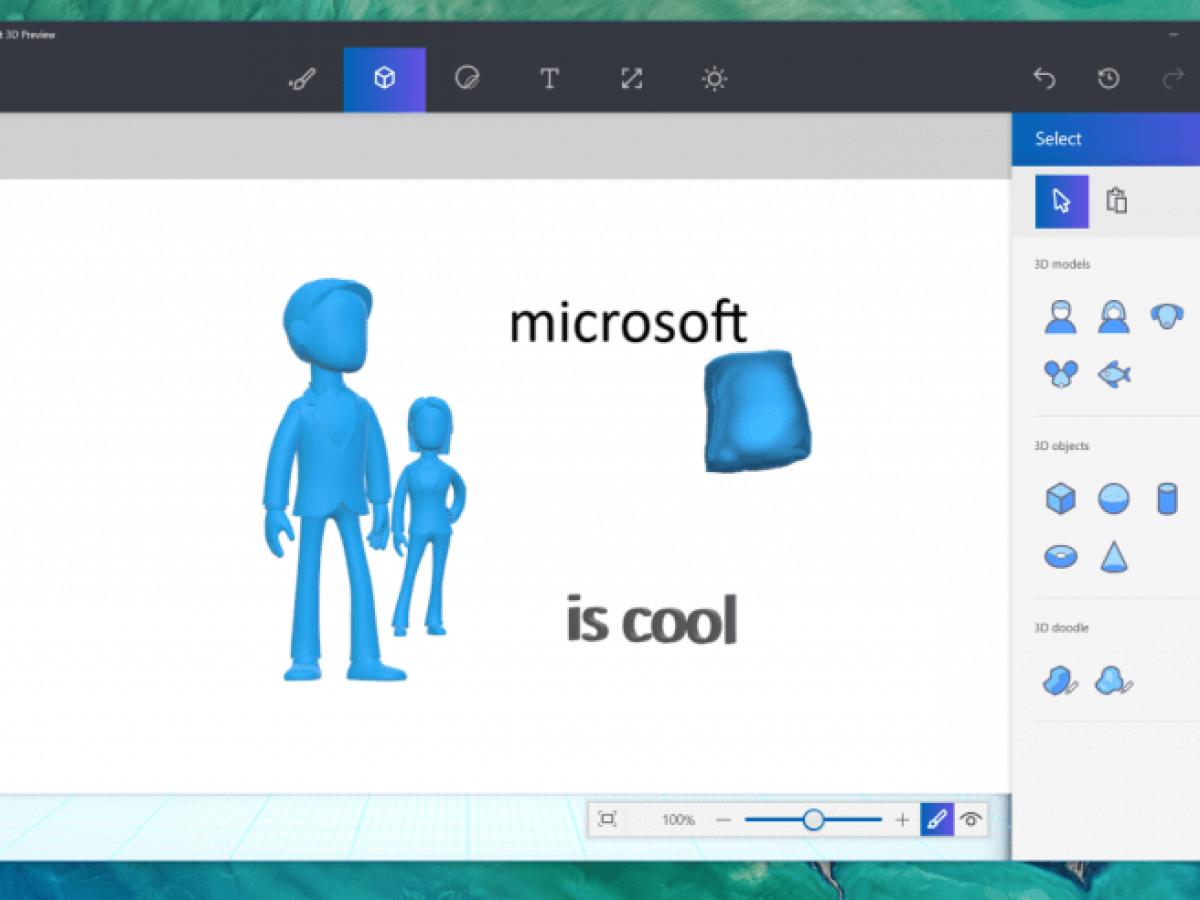This screenshot has height=900, width=1200.
Task: Insert the Dog 3D model
Action: [1167, 316]
